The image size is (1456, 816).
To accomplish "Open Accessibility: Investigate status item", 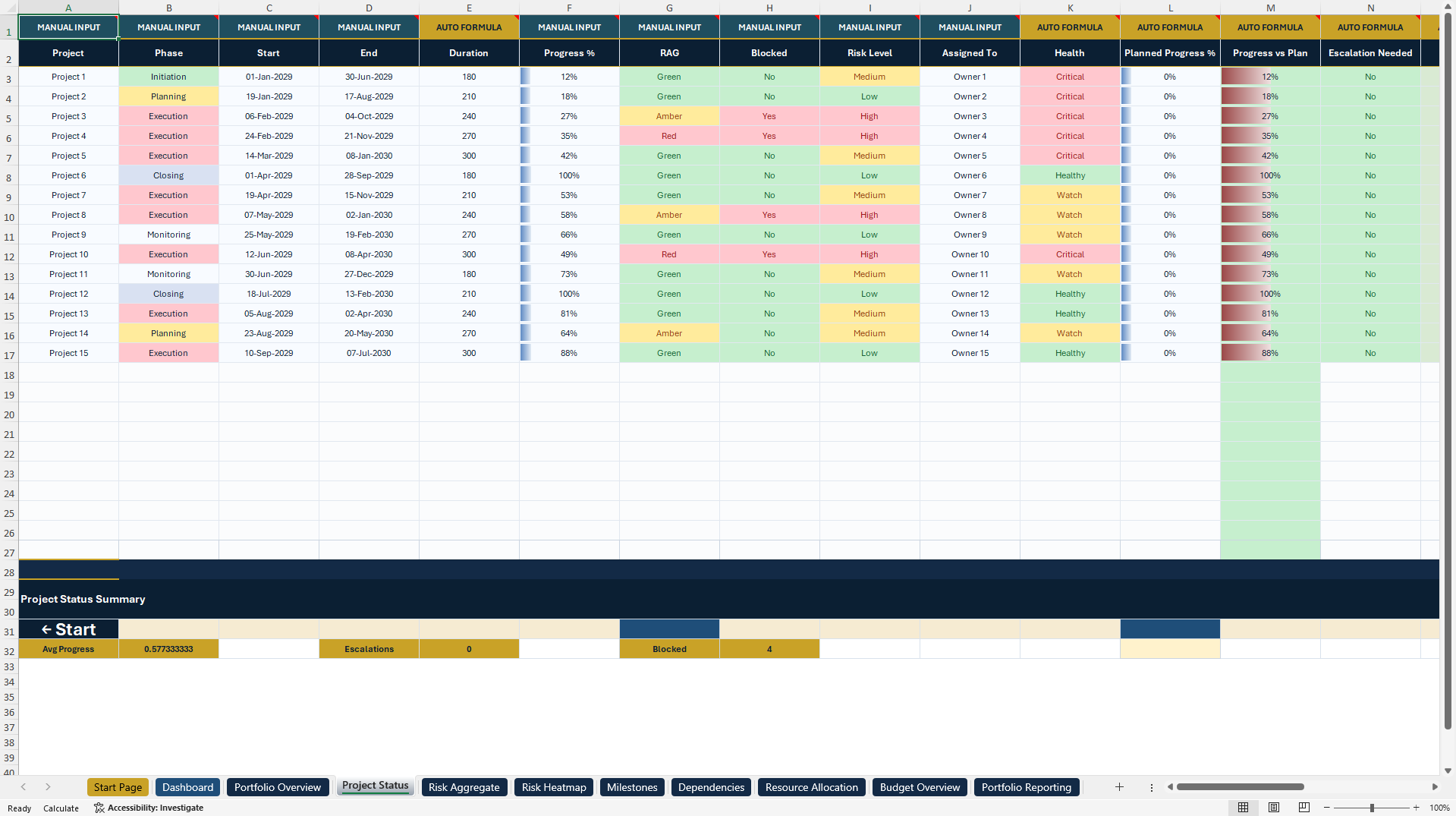I will coord(149,808).
